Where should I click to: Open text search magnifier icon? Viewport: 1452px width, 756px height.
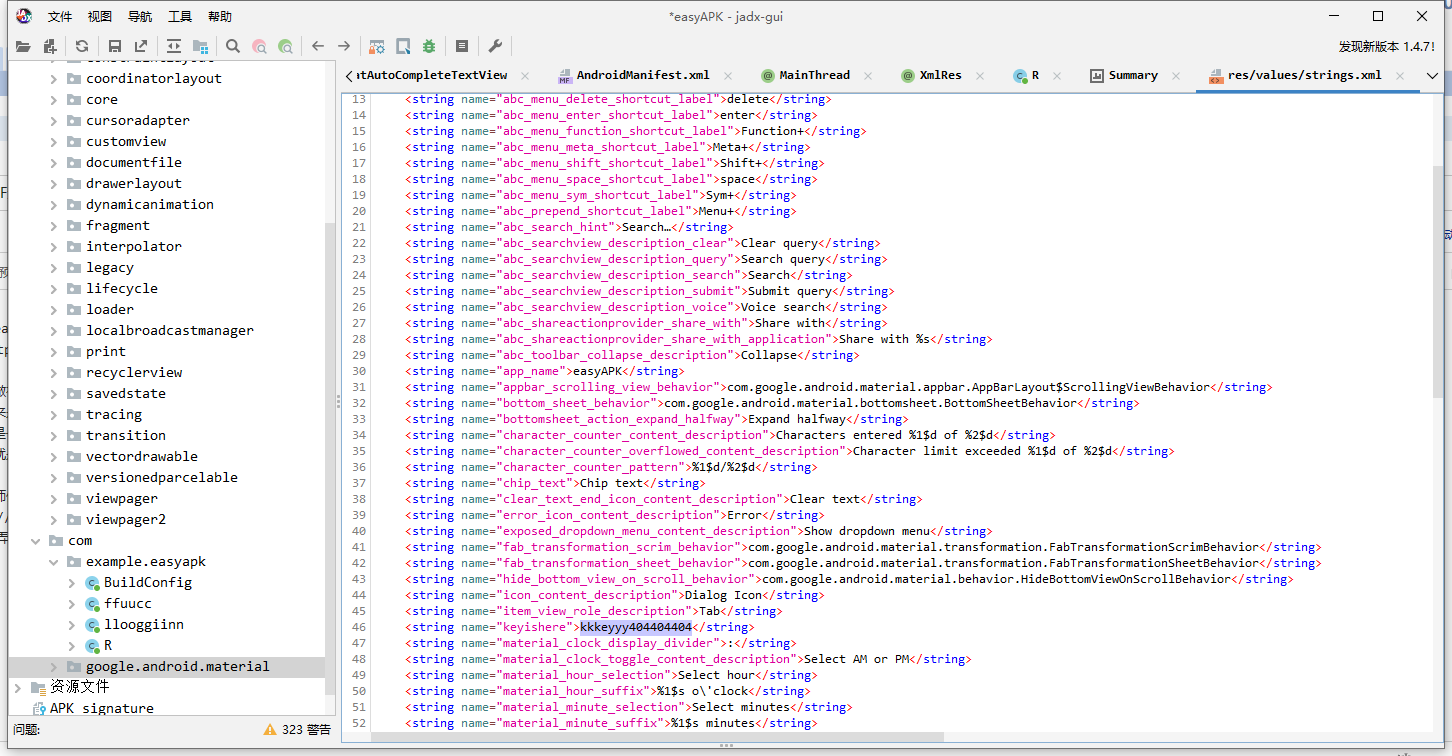point(233,46)
